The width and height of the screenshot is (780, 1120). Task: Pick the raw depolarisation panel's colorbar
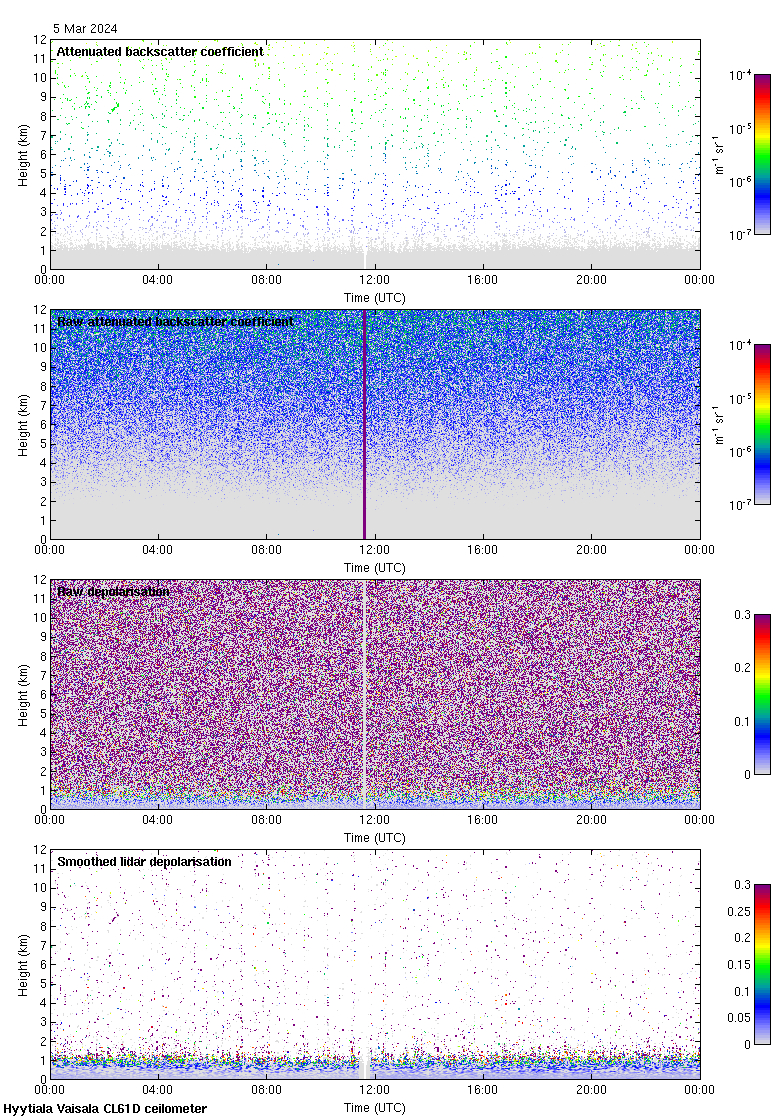point(761,694)
